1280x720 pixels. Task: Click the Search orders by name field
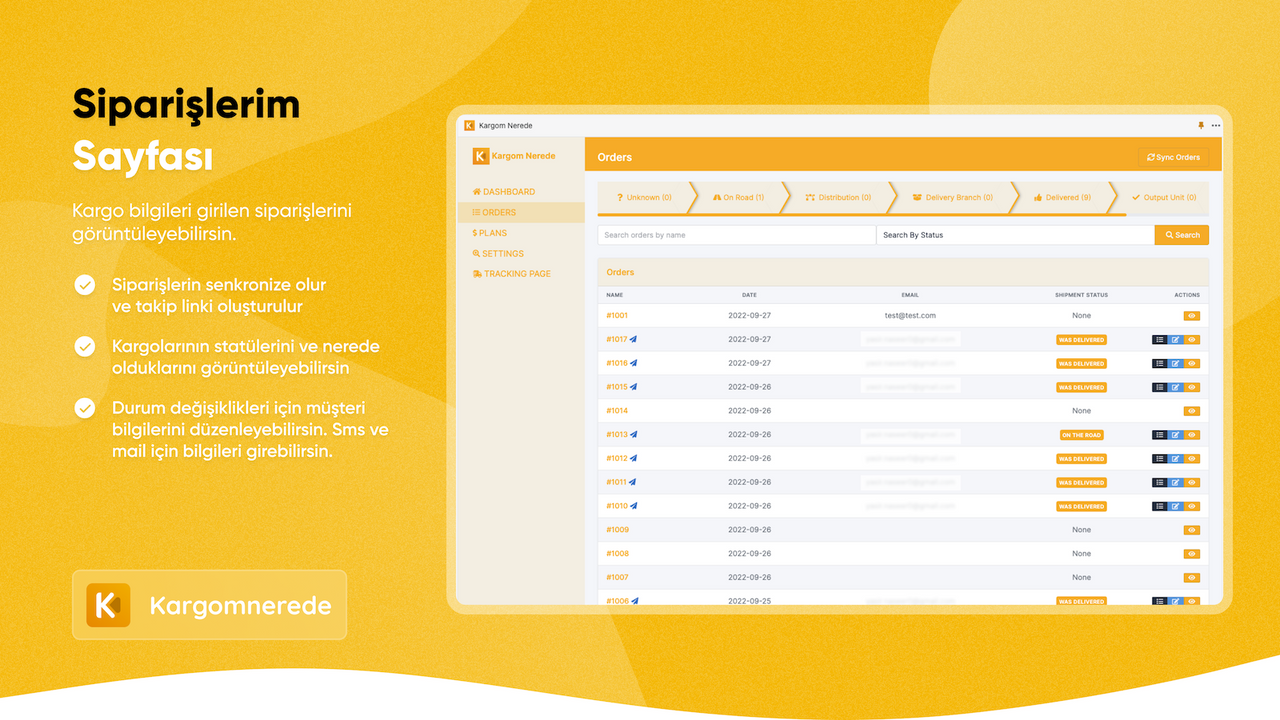point(737,235)
